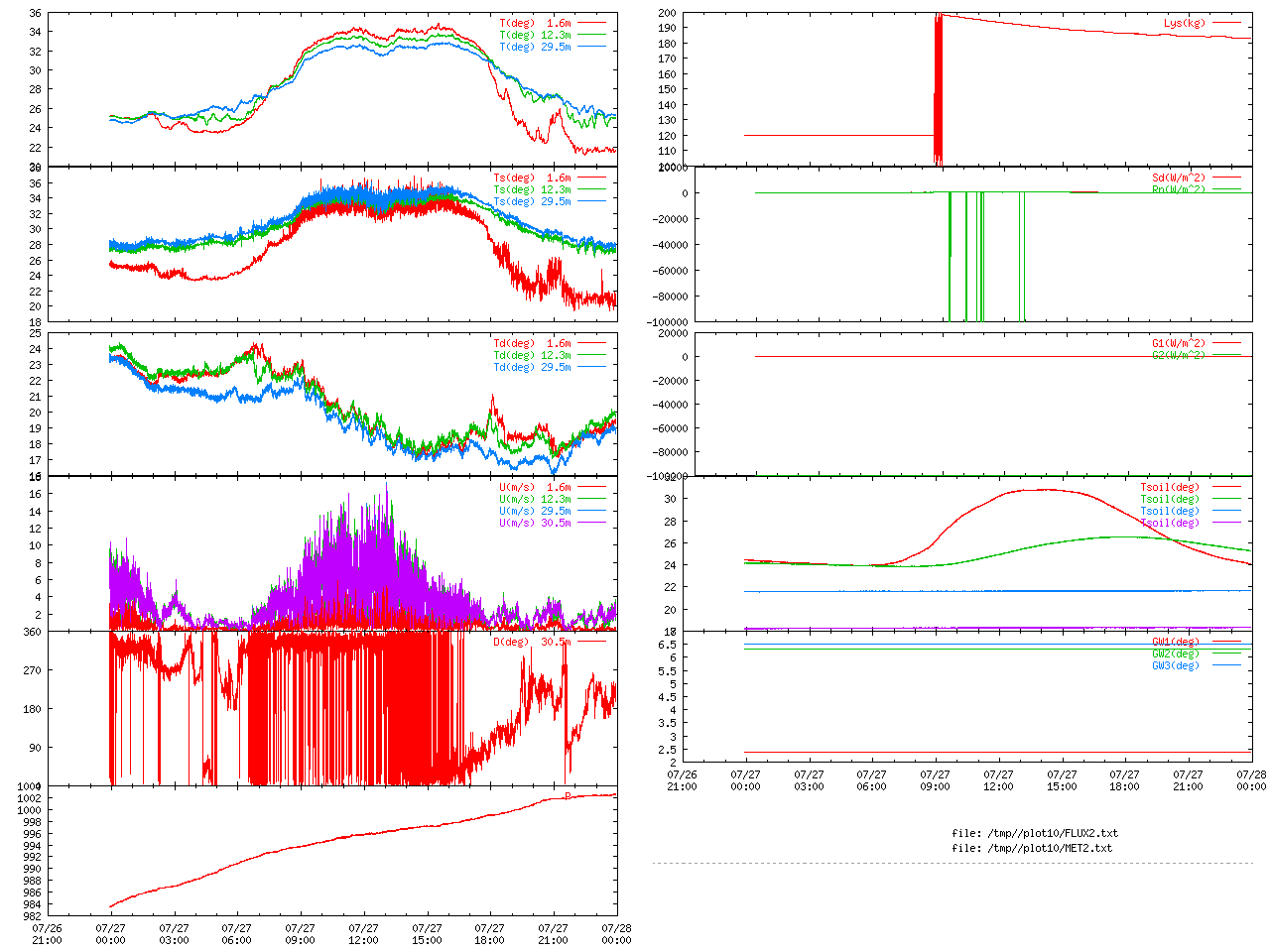Select the purple 'Tsoil(deg)' legend entry
This screenshot has height=952, width=1270.
point(1170,524)
